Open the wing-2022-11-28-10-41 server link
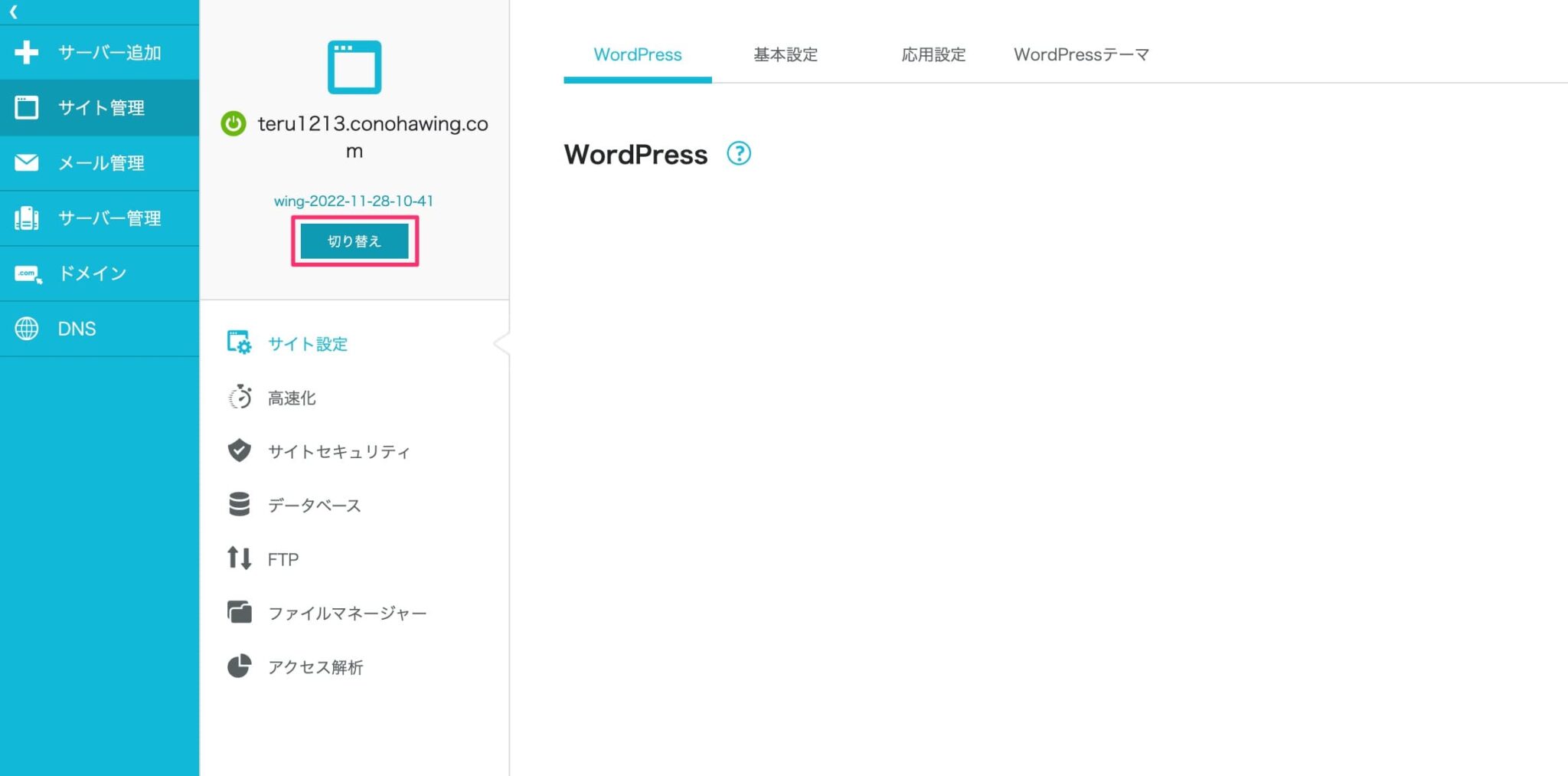1568x776 pixels. (354, 201)
